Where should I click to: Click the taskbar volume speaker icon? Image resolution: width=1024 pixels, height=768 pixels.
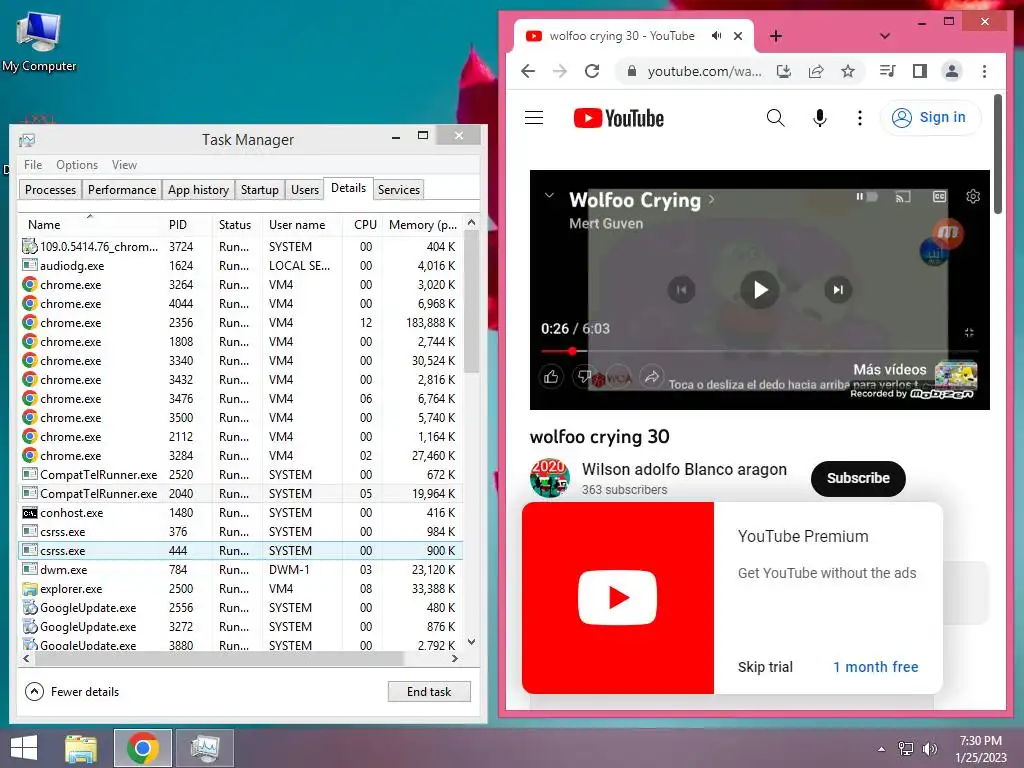(x=929, y=749)
